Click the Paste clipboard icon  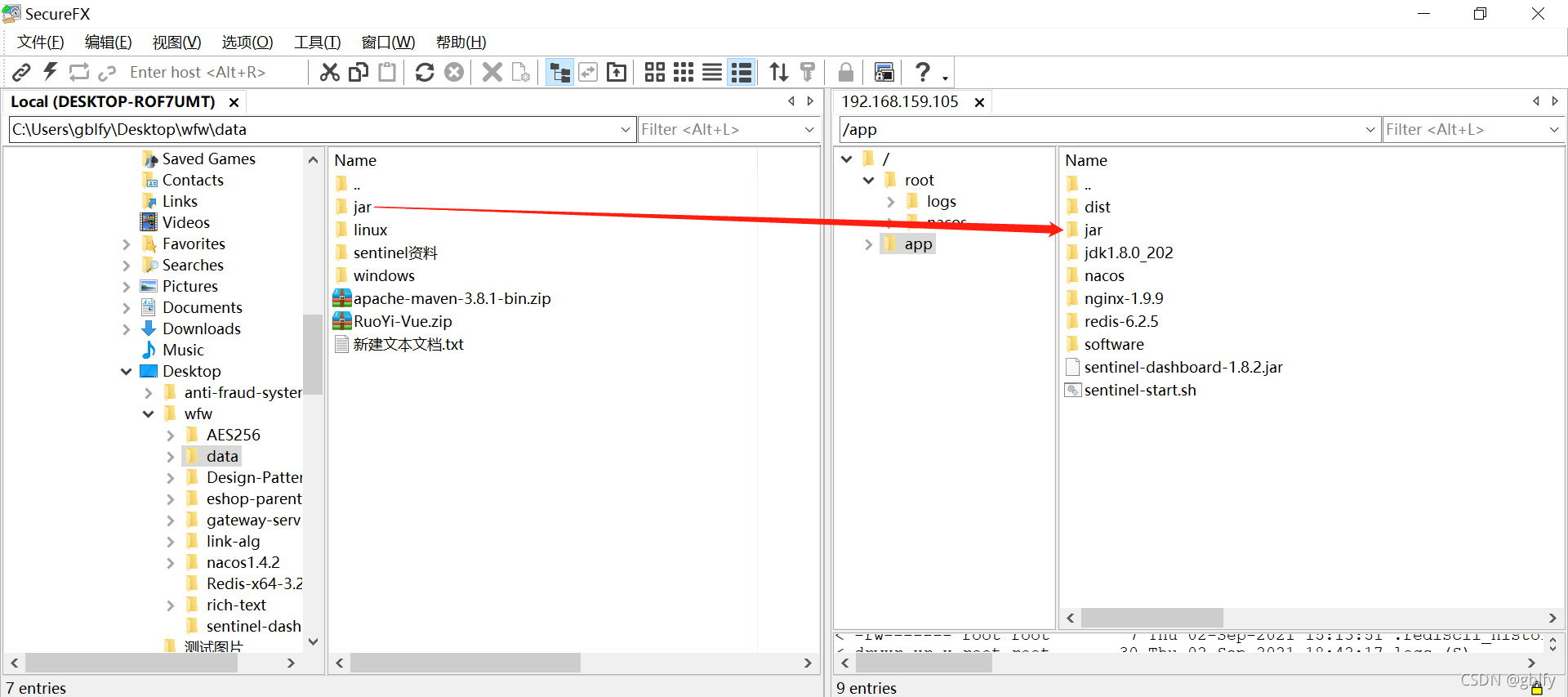pyautogui.click(x=387, y=72)
